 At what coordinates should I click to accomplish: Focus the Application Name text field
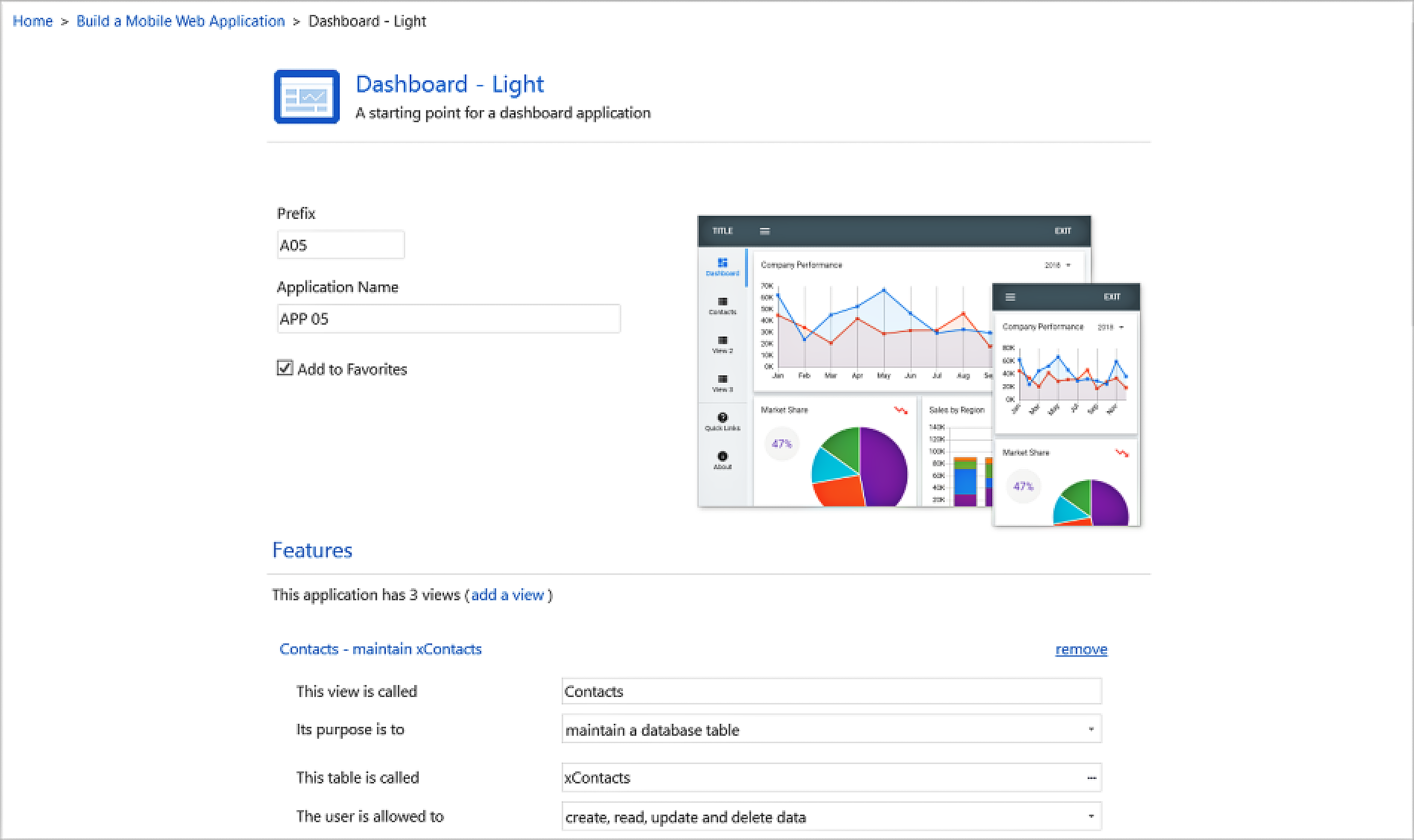(x=448, y=319)
